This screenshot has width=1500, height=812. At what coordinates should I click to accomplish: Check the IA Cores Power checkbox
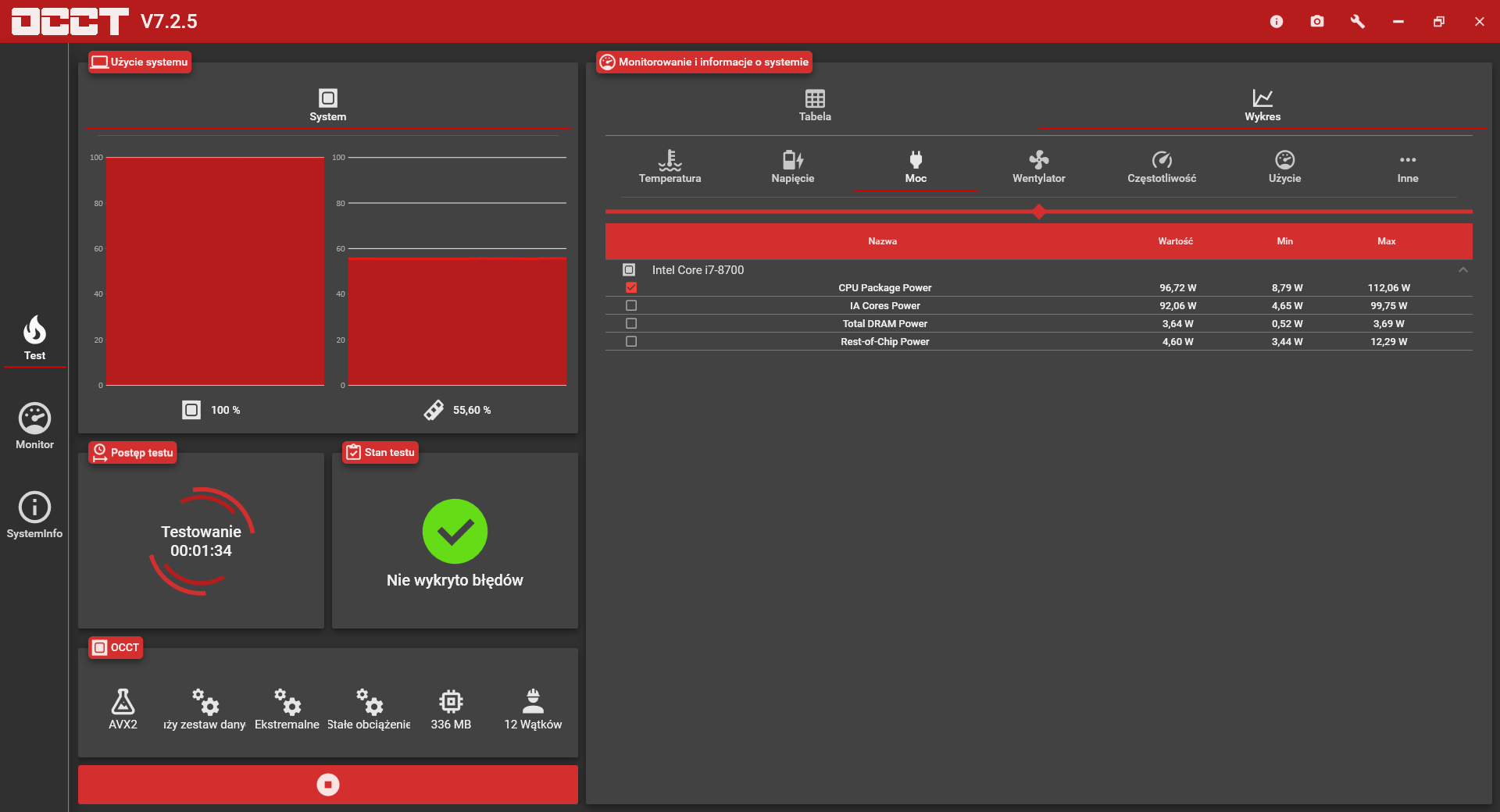point(631,305)
